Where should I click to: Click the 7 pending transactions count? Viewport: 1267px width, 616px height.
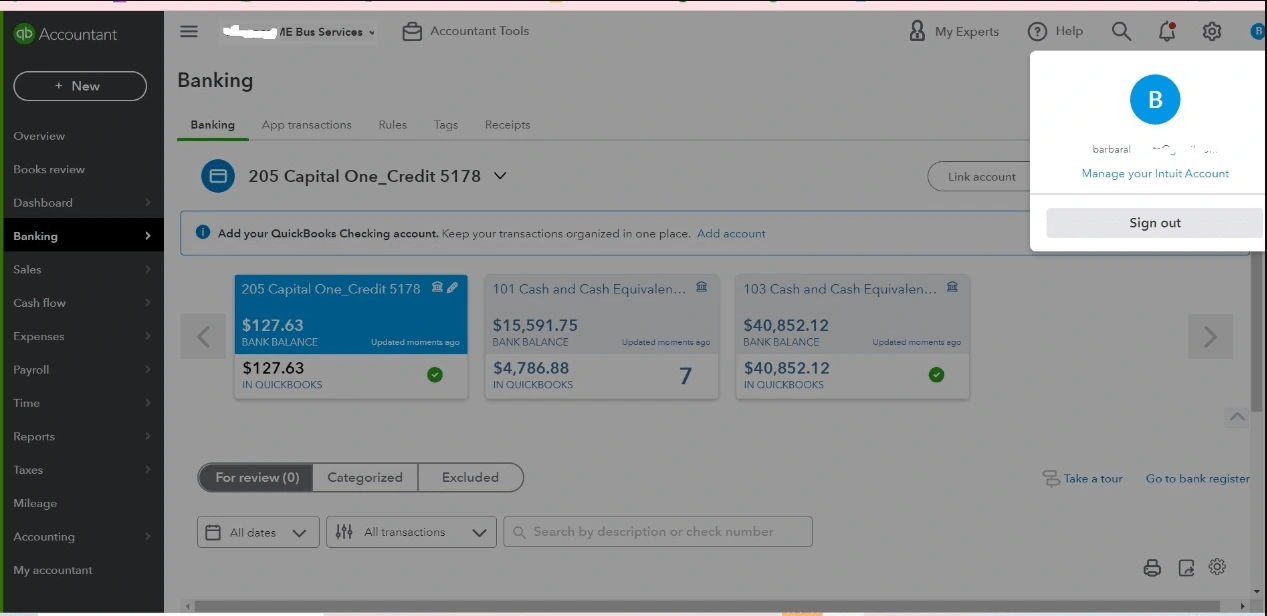685,376
